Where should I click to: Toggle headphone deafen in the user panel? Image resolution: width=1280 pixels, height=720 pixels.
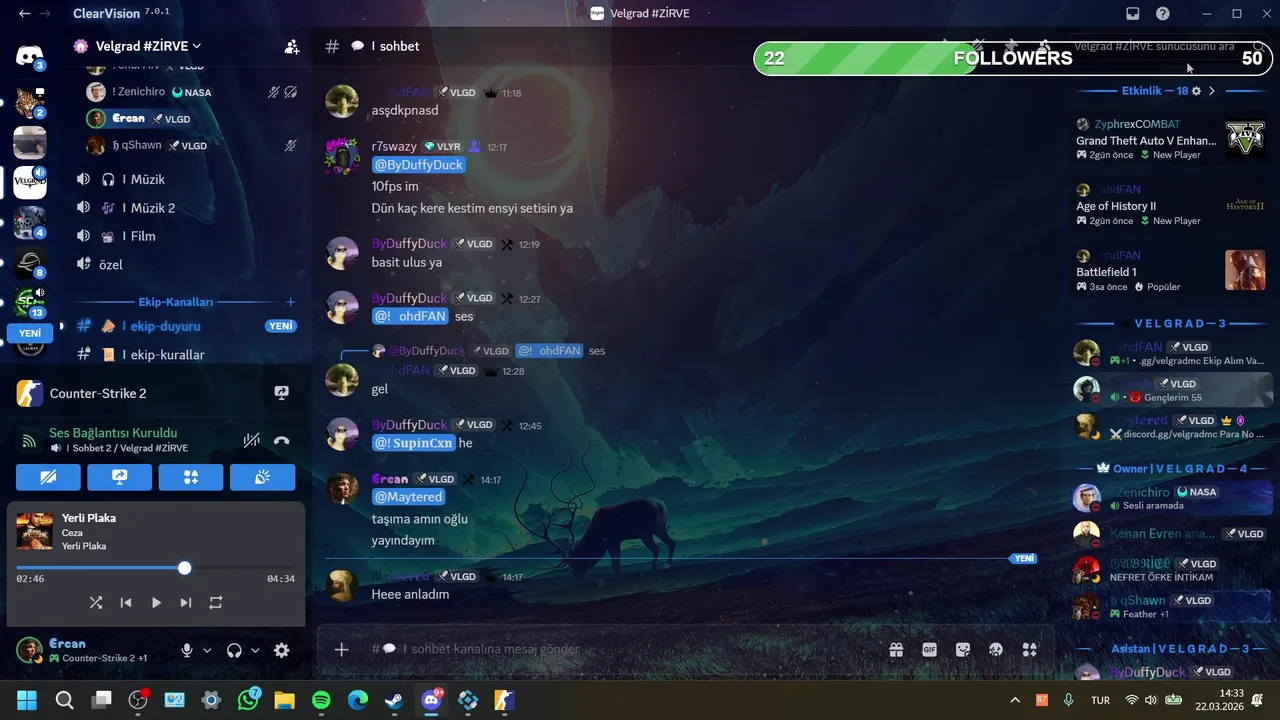[234, 650]
